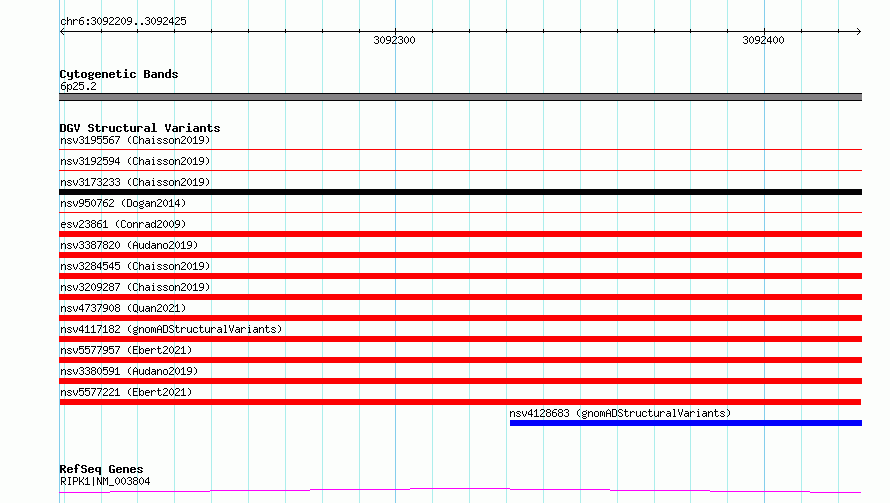This screenshot has height=503, width=890.
Task: Click the left arrow of the ruler
Action: [62, 32]
